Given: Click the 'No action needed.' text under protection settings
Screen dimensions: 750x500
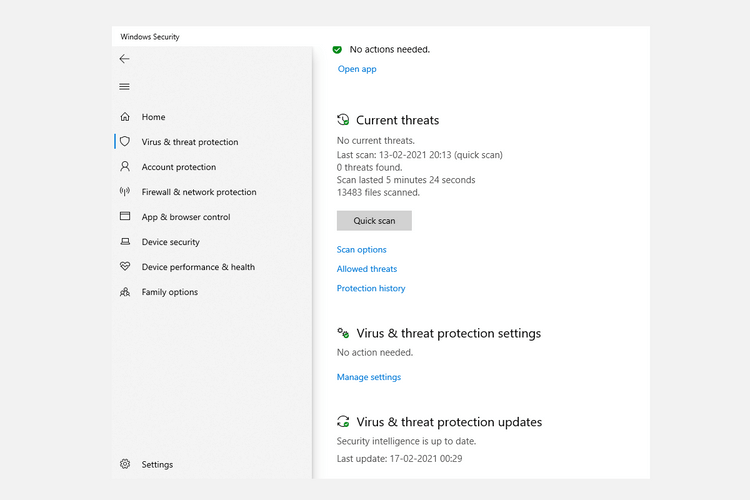Looking at the screenshot, I should point(375,353).
